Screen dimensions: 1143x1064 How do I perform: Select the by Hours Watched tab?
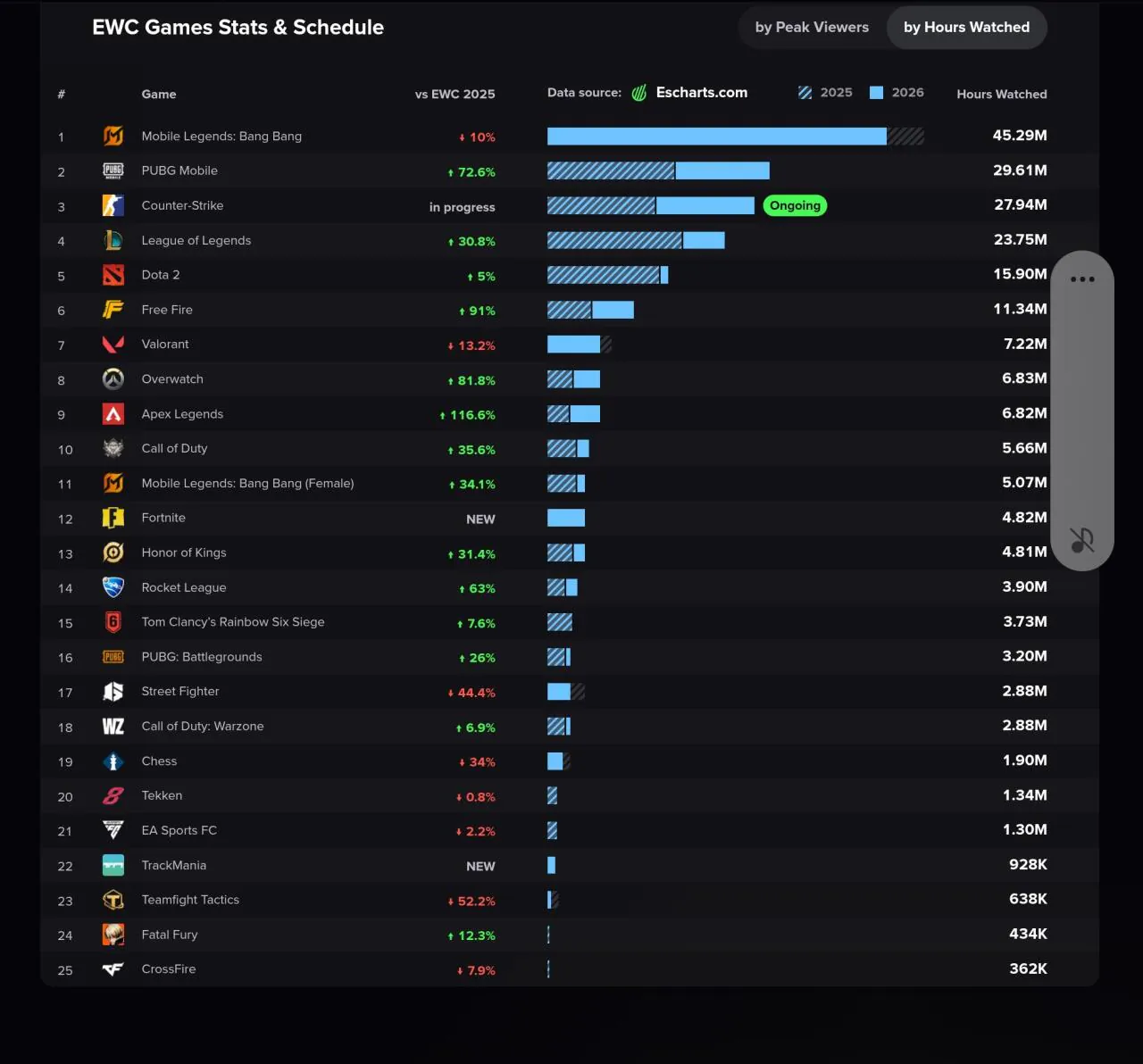coord(966,28)
